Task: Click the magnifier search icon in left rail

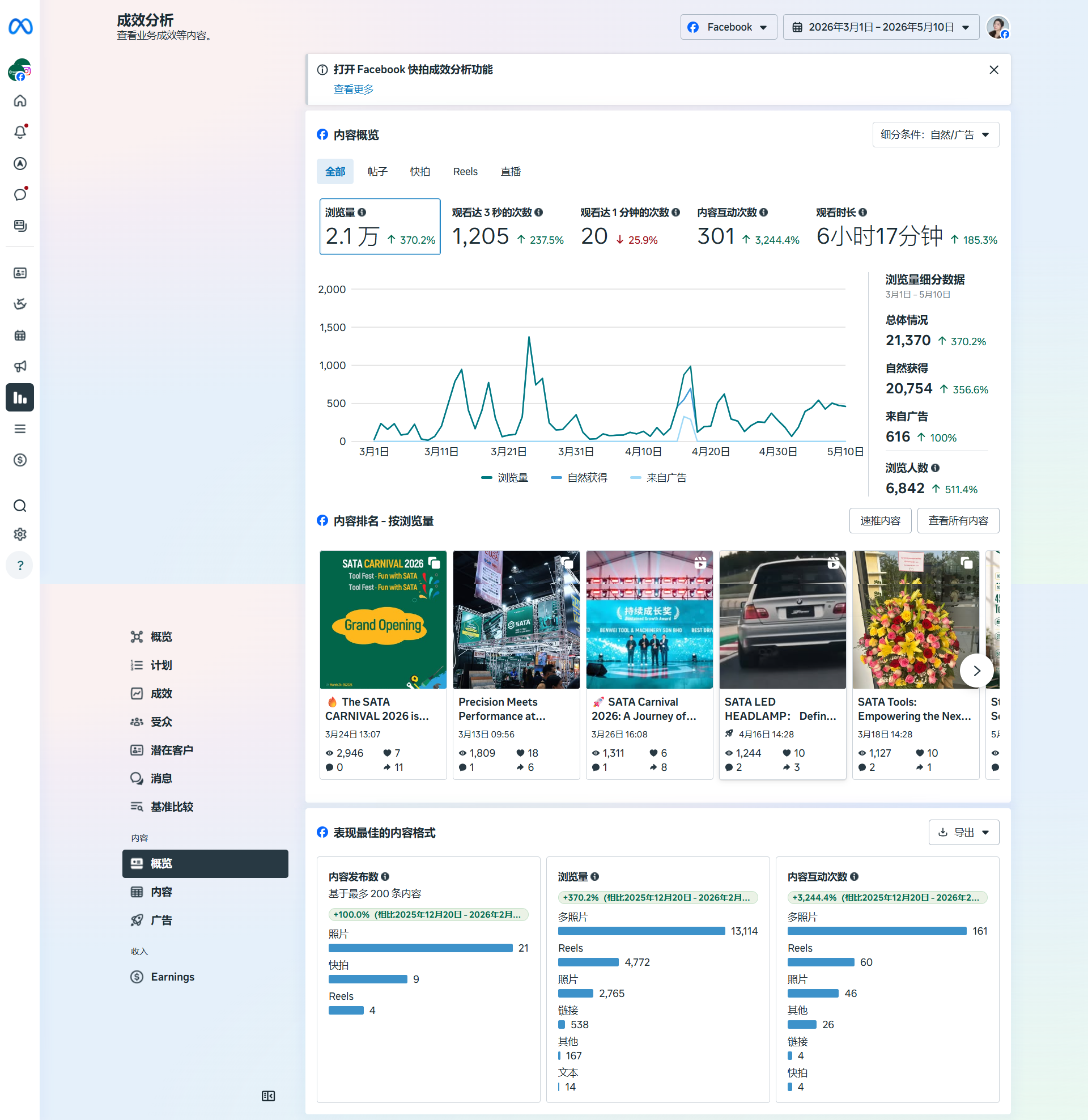Action: pyautogui.click(x=20, y=506)
